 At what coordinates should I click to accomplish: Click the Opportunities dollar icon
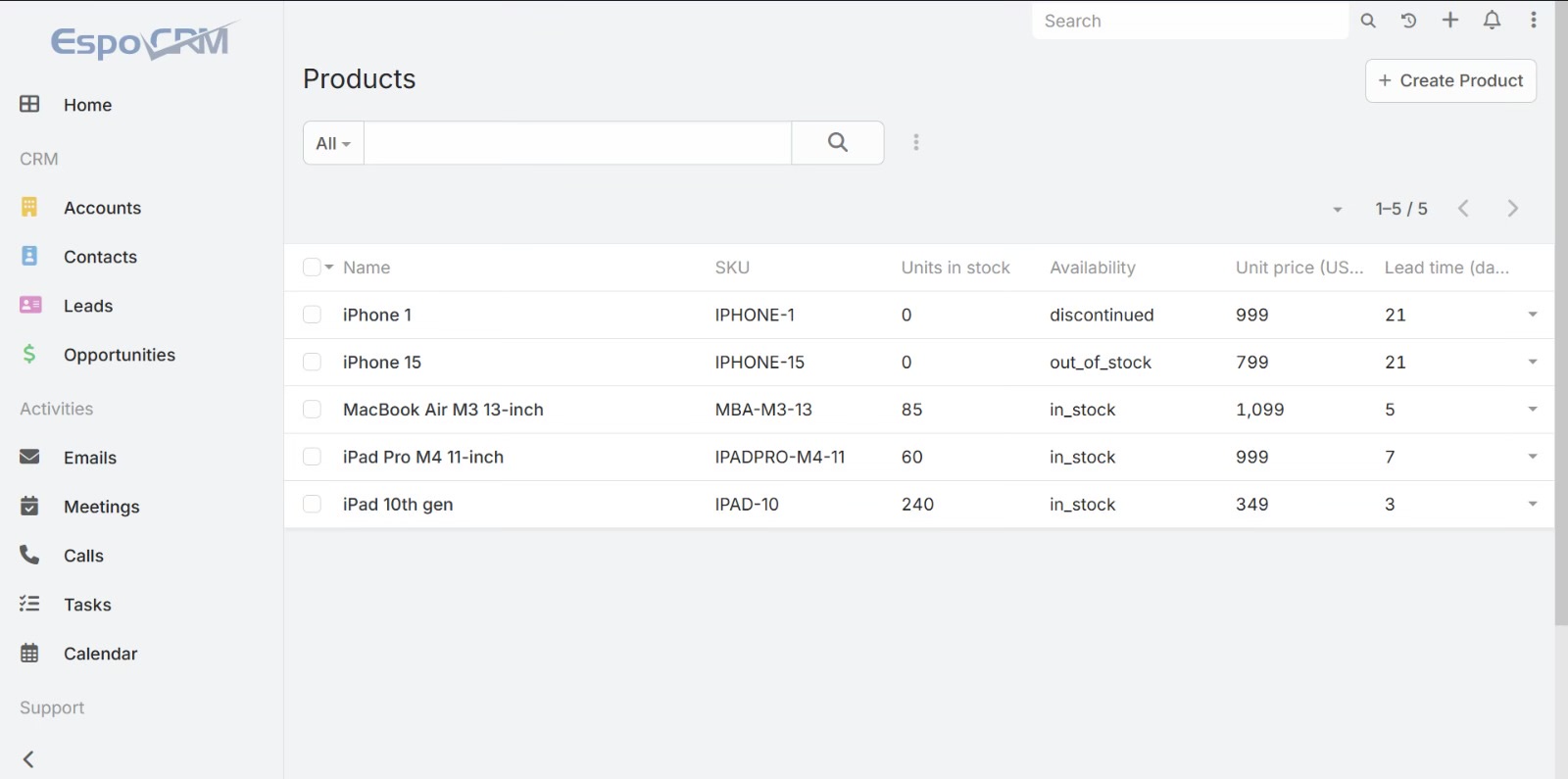tap(29, 354)
